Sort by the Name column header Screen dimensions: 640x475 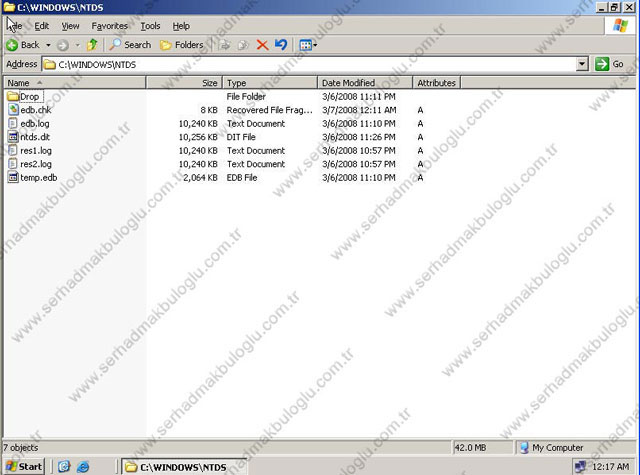pos(75,83)
